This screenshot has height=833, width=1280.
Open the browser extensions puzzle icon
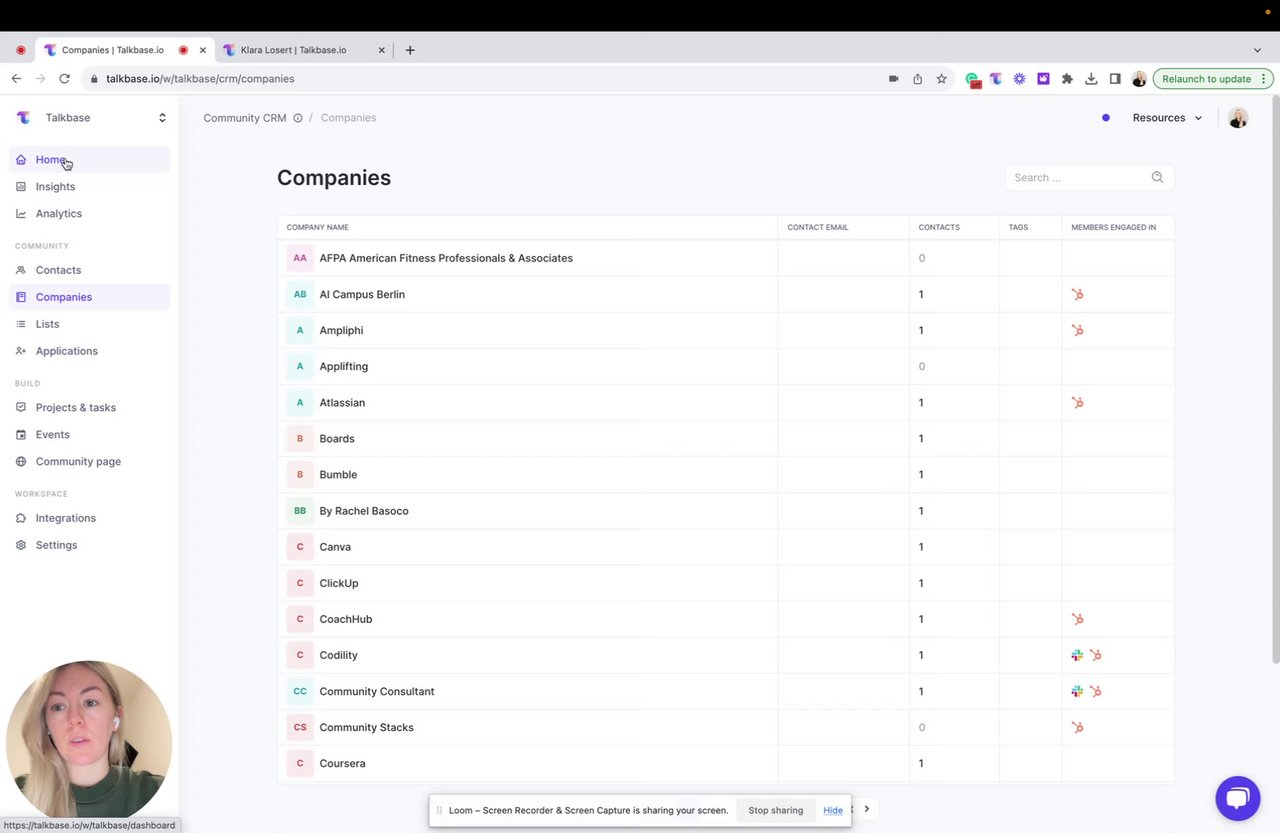click(x=1067, y=79)
